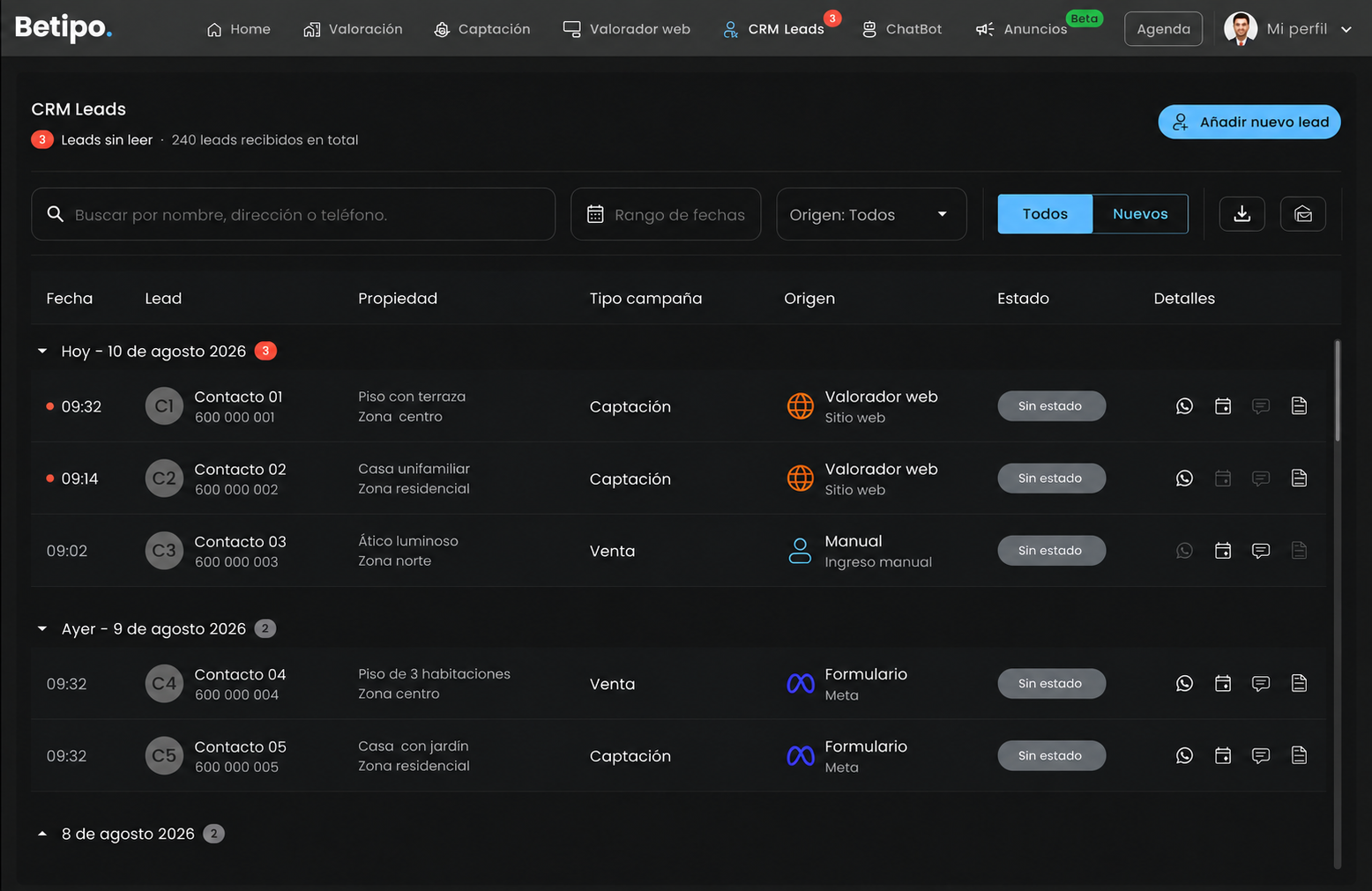Image resolution: width=1372 pixels, height=891 pixels.
Task: Click Piso de 3 habitaciones property text
Action: point(434,674)
